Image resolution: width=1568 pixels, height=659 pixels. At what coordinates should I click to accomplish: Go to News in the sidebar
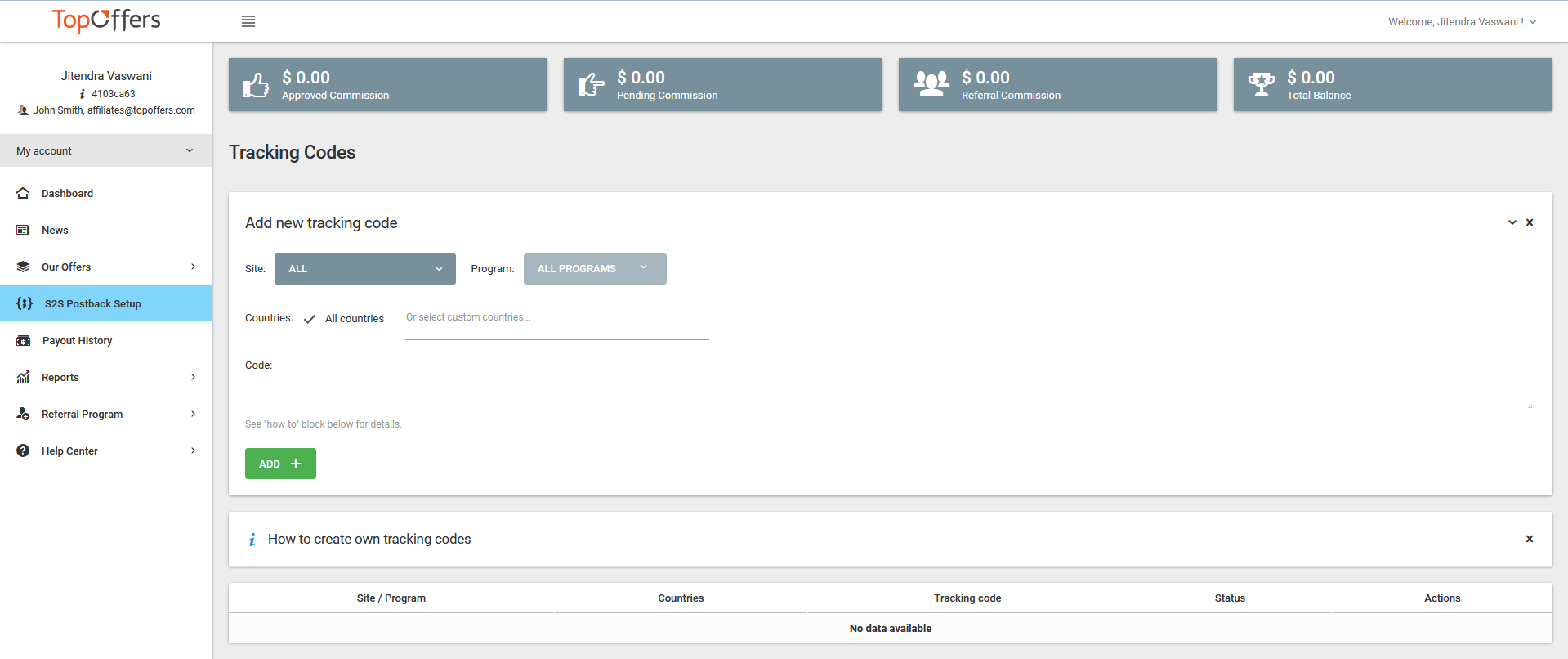[x=106, y=230]
